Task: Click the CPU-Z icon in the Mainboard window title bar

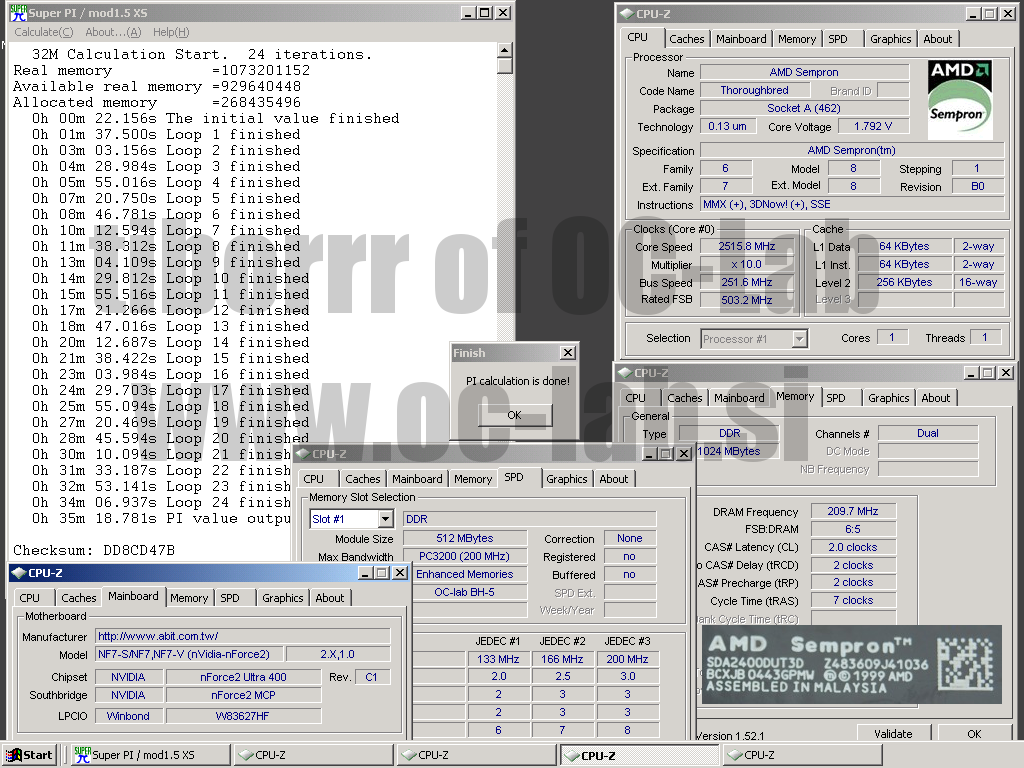Action: [x=19, y=573]
